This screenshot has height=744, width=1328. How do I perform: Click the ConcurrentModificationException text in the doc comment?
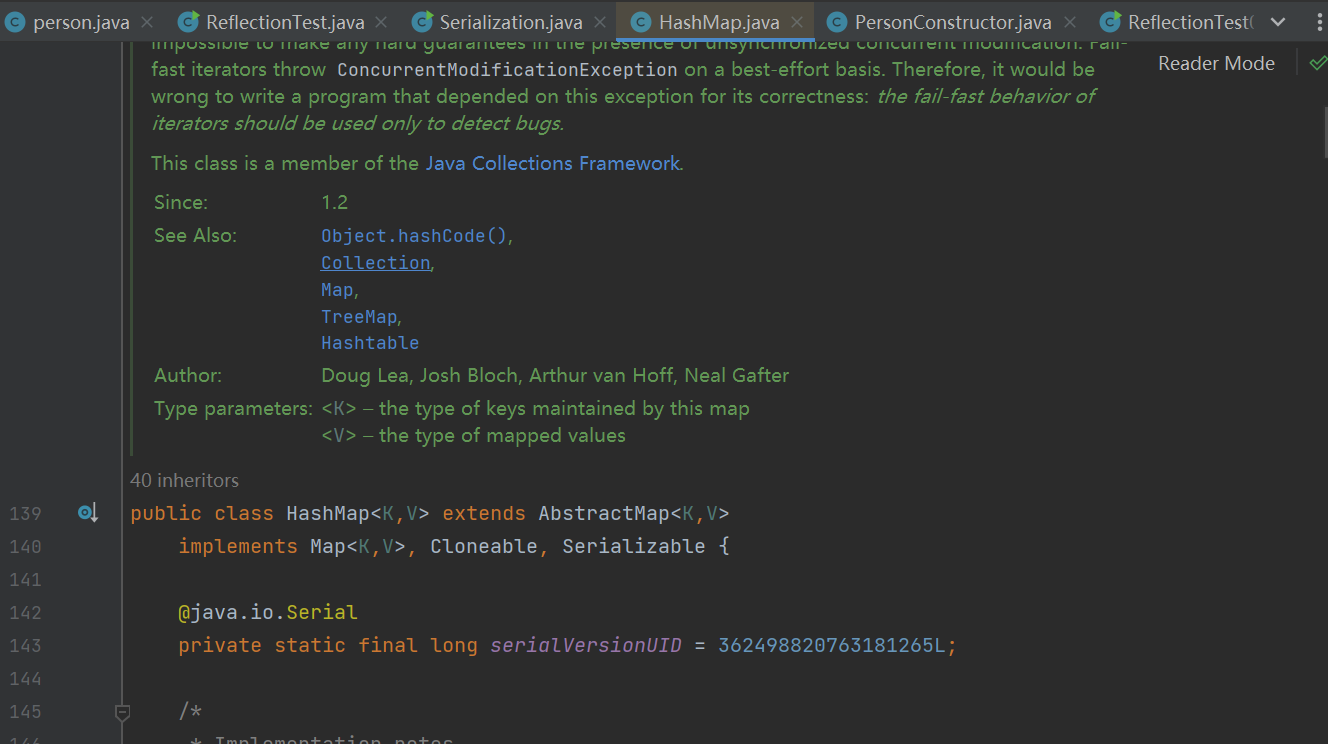click(507, 70)
